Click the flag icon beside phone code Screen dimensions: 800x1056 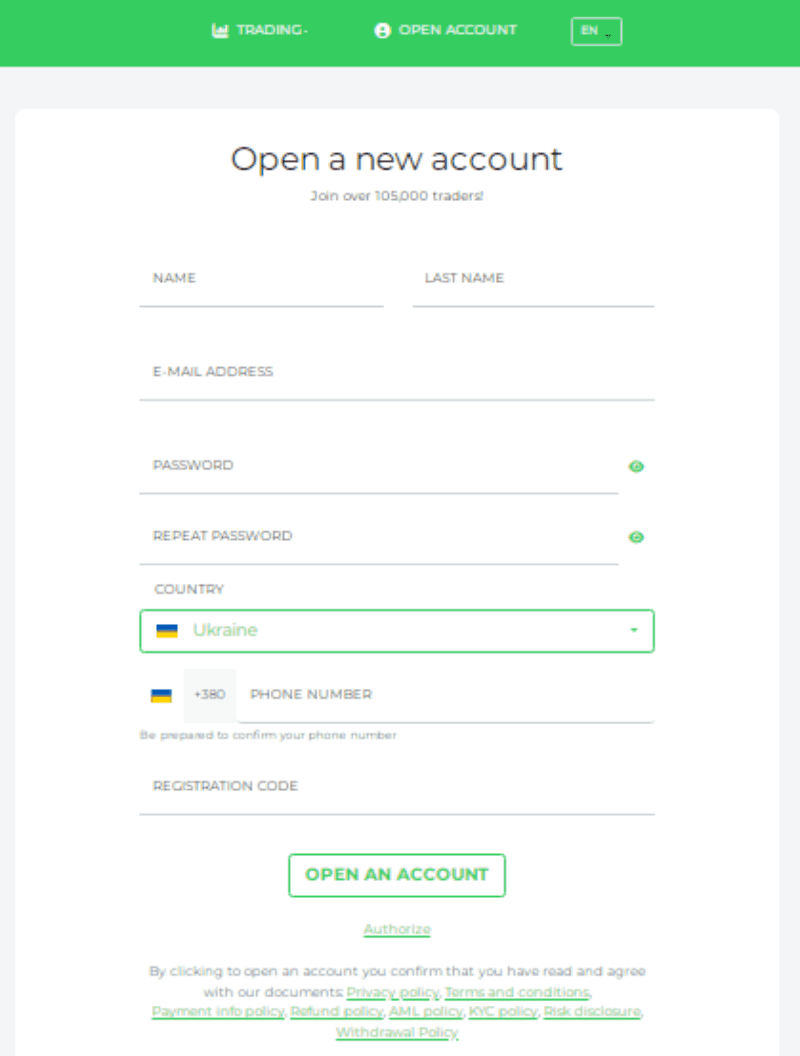point(161,695)
